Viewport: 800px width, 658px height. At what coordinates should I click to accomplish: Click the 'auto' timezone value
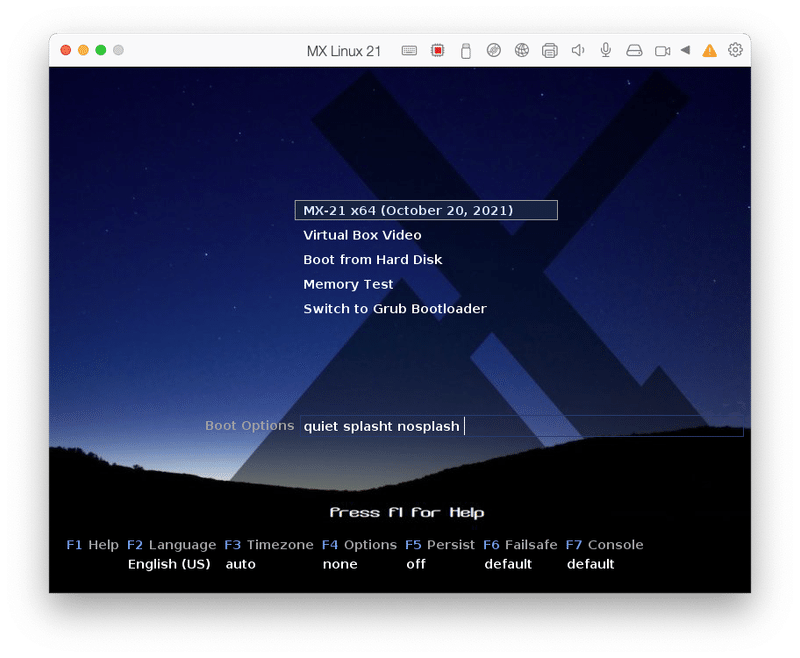point(240,564)
